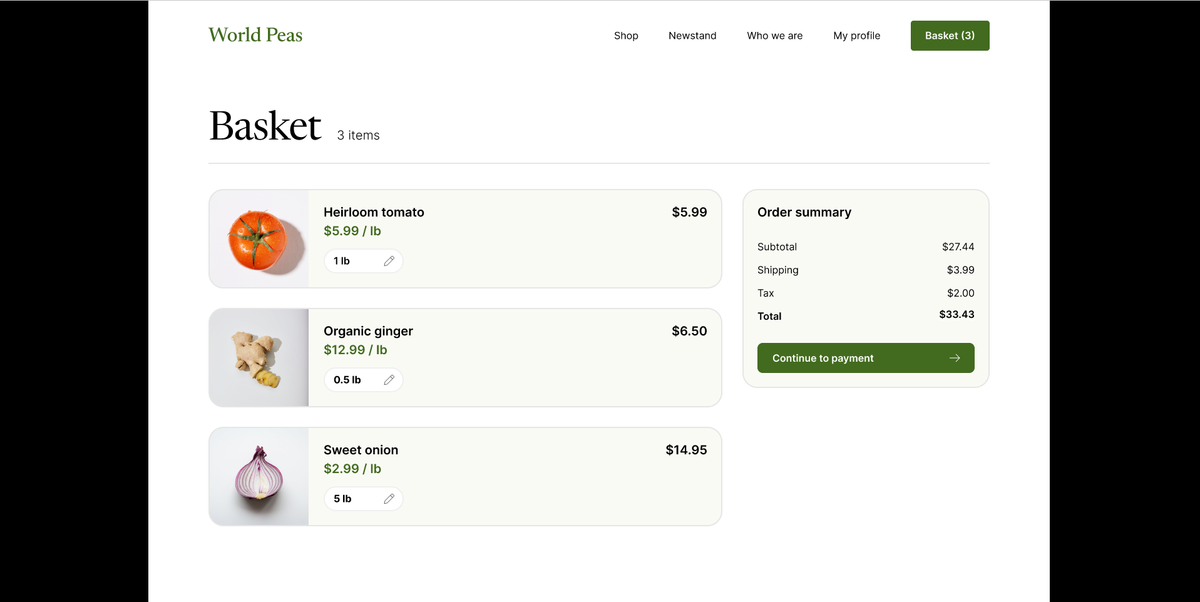Click the pencil icon for Sweet onion quantity
The height and width of the screenshot is (602, 1200).
pos(389,498)
